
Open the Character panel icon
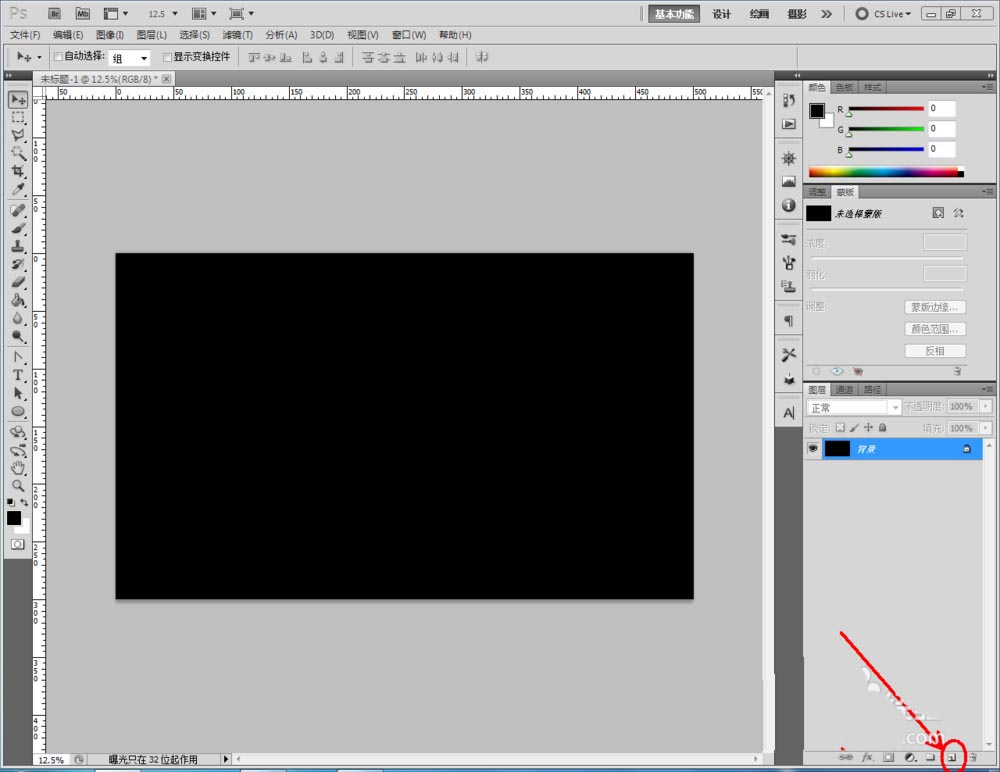(x=789, y=413)
